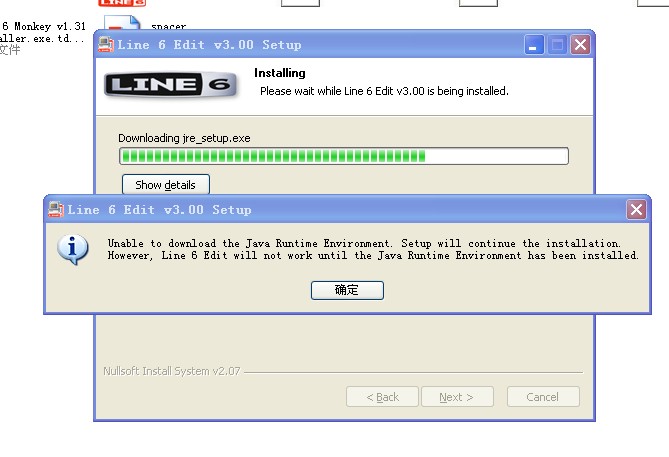The image size is (669, 457).
Task: Close the main Line 6 Edit Setup window
Action: (580, 44)
